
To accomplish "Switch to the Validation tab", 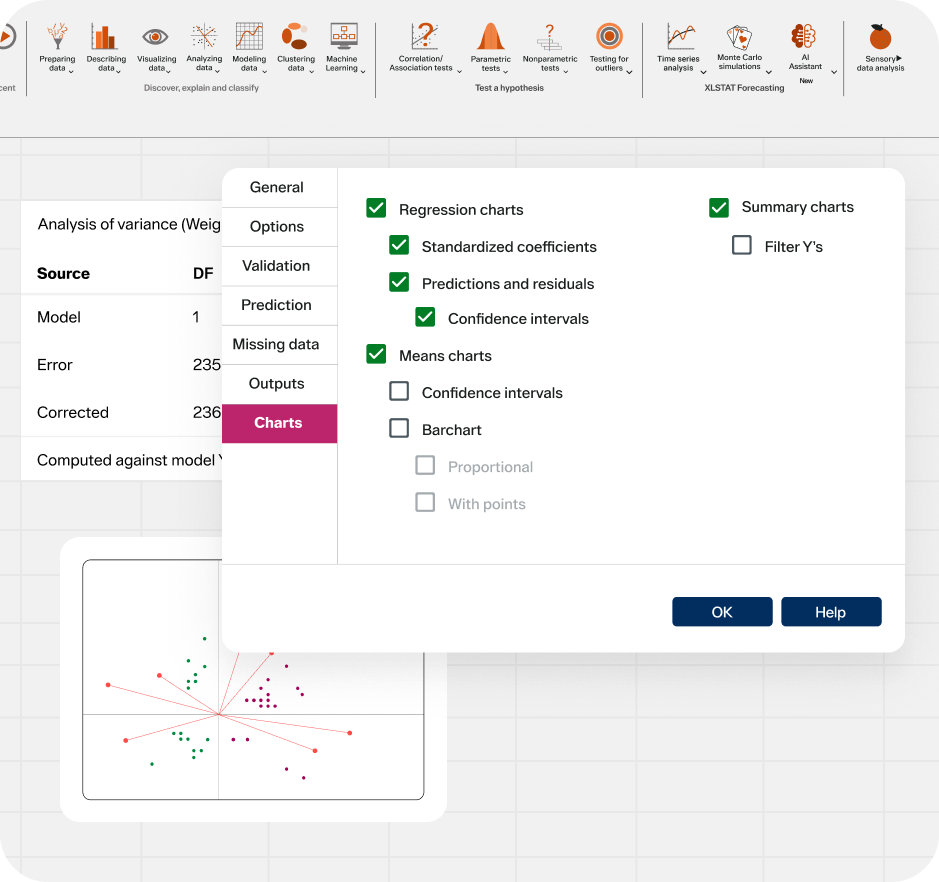I will (276, 266).
